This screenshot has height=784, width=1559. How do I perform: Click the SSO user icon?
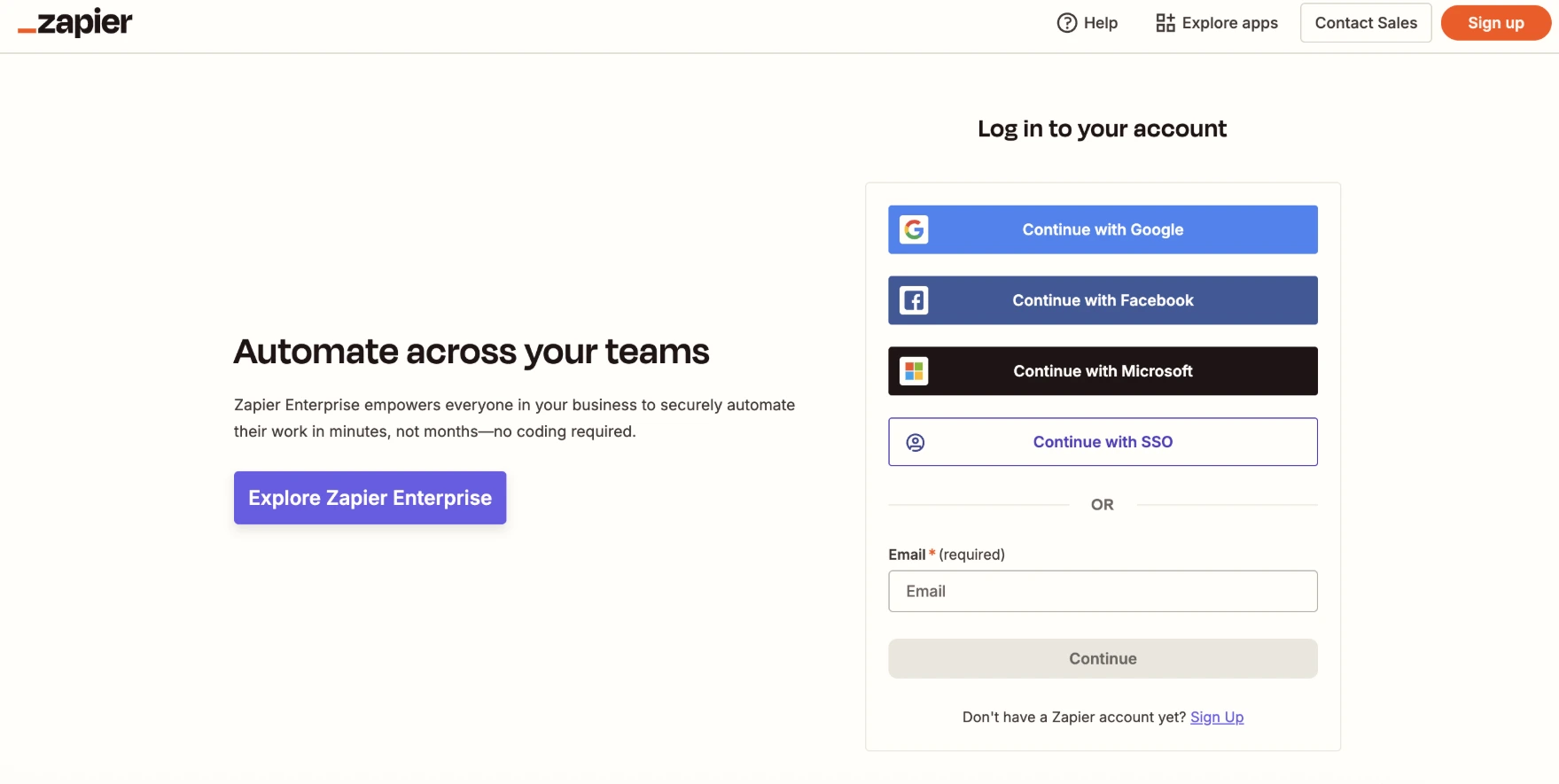coord(916,442)
